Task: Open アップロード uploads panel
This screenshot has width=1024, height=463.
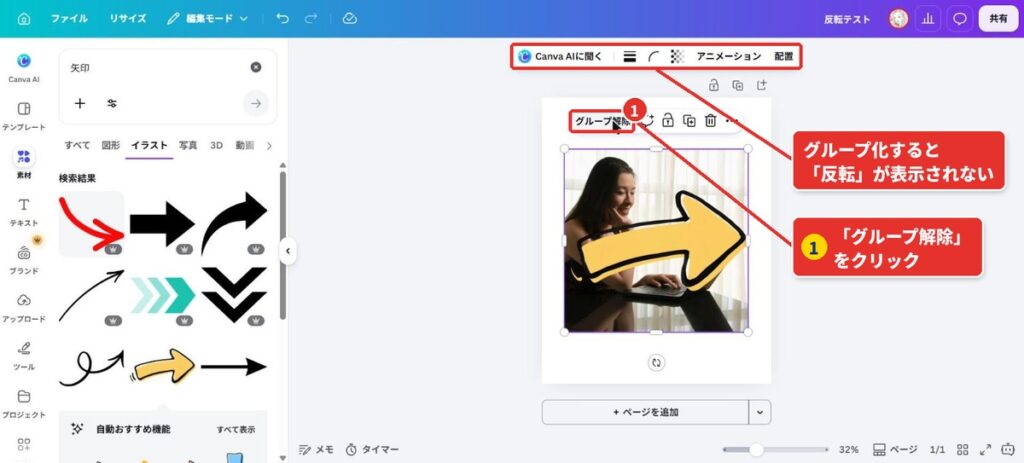Action: [24, 308]
